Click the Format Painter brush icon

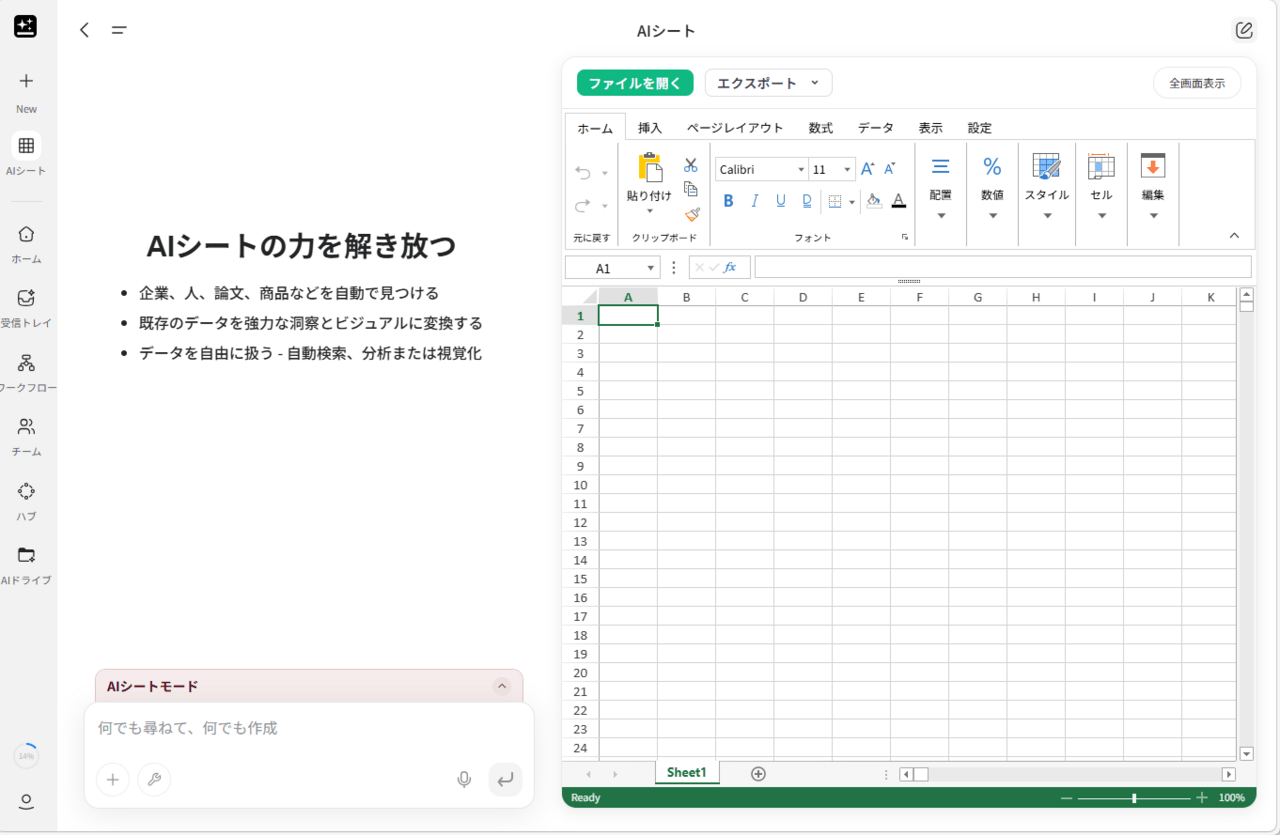tap(691, 214)
